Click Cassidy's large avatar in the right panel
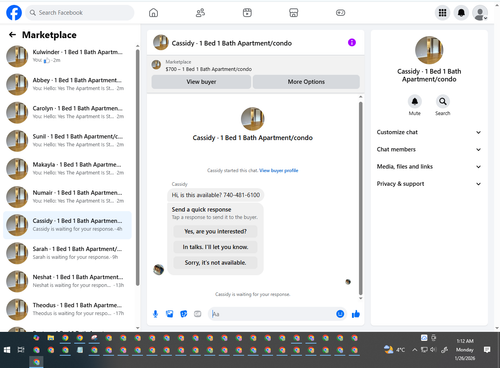This screenshot has width=500, height=368. click(429, 50)
